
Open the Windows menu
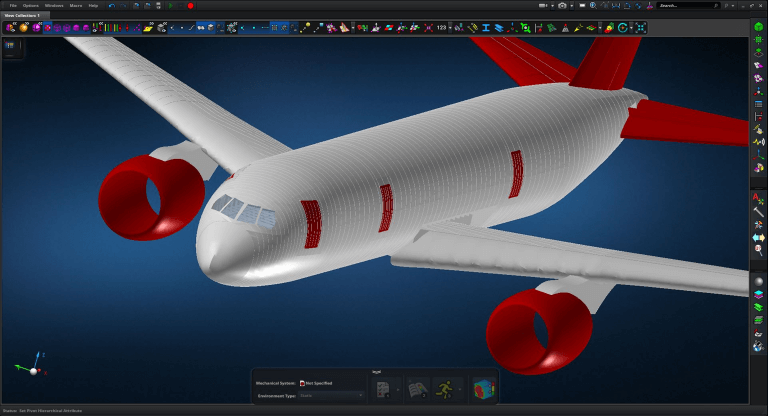point(54,5)
